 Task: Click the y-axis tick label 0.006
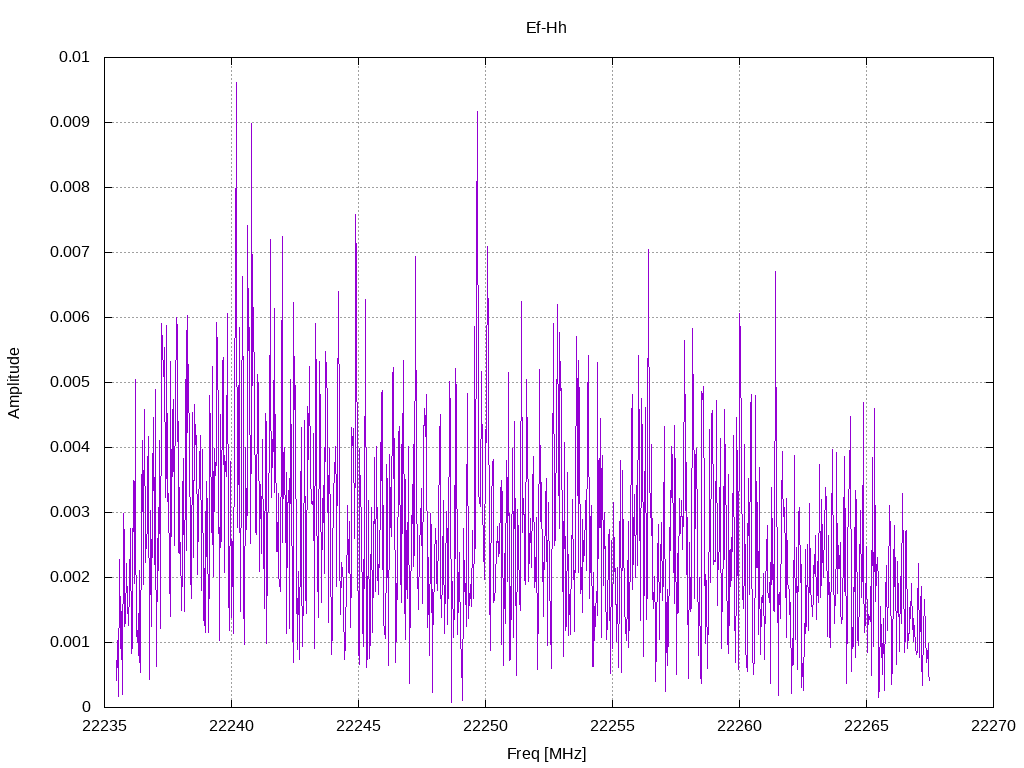[70, 317]
